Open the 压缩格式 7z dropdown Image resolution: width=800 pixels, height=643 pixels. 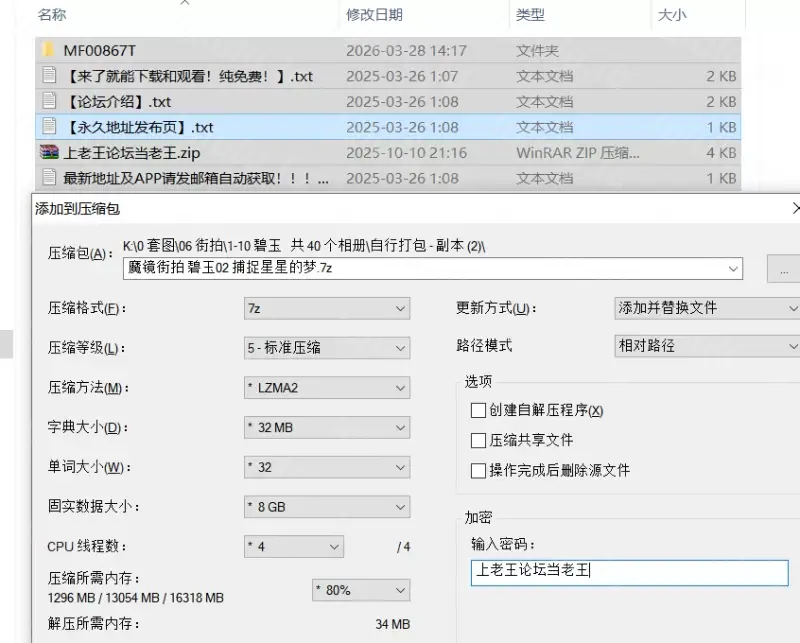tap(326, 308)
